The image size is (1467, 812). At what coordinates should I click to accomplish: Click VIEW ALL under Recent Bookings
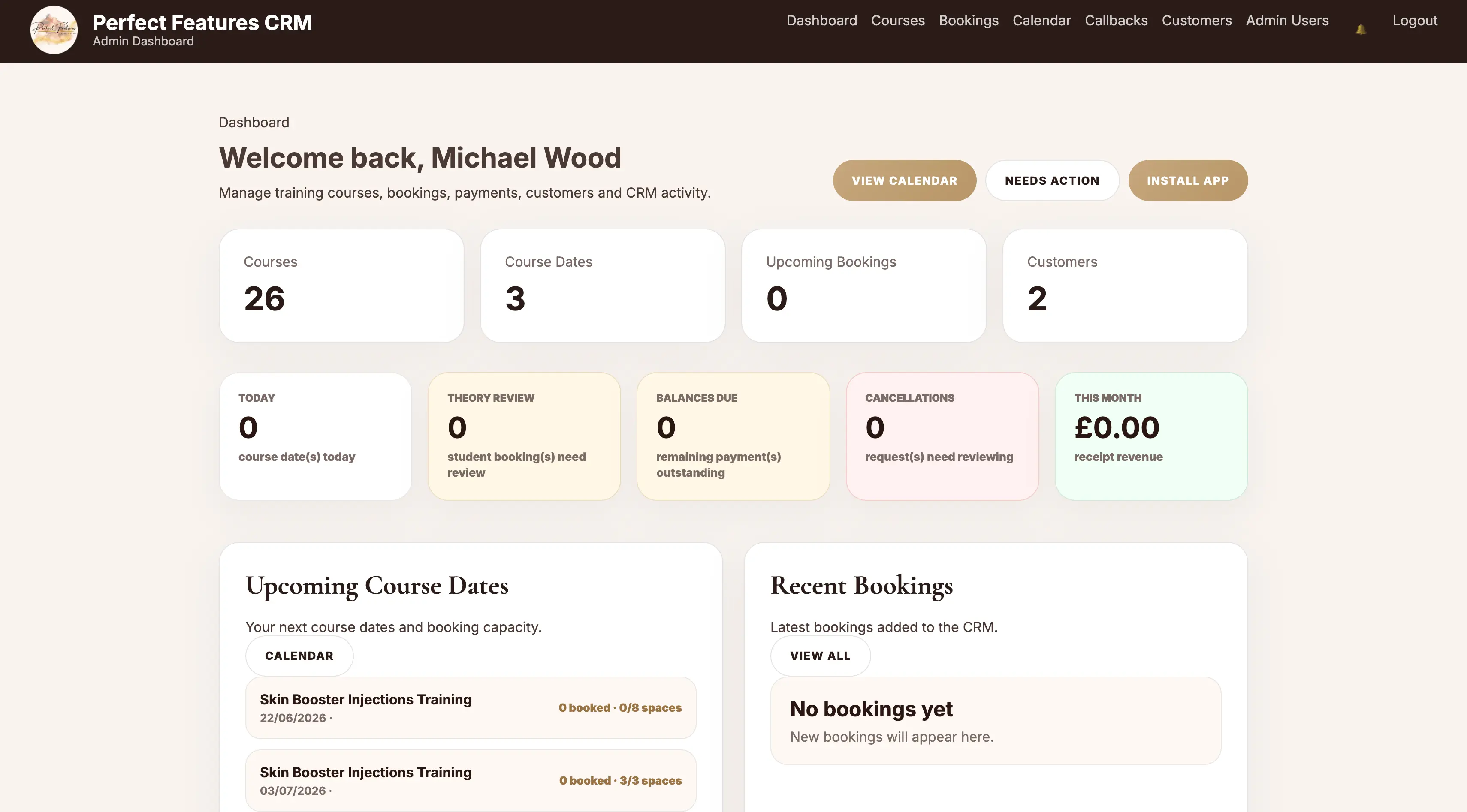point(820,656)
